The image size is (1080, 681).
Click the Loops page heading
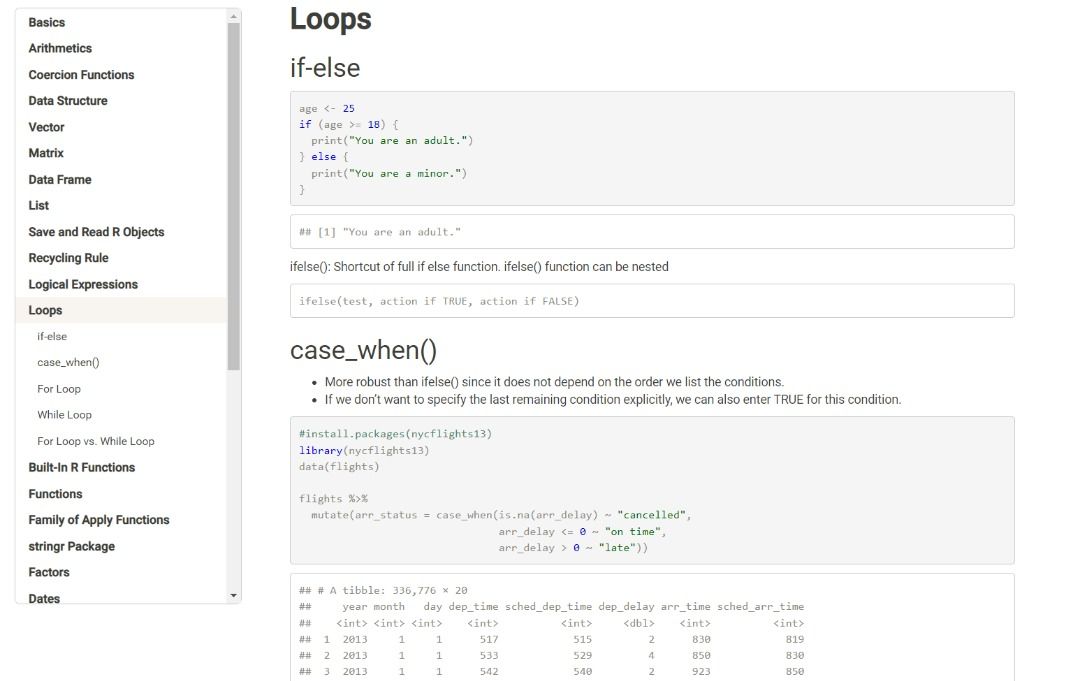click(x=331, y=19)
